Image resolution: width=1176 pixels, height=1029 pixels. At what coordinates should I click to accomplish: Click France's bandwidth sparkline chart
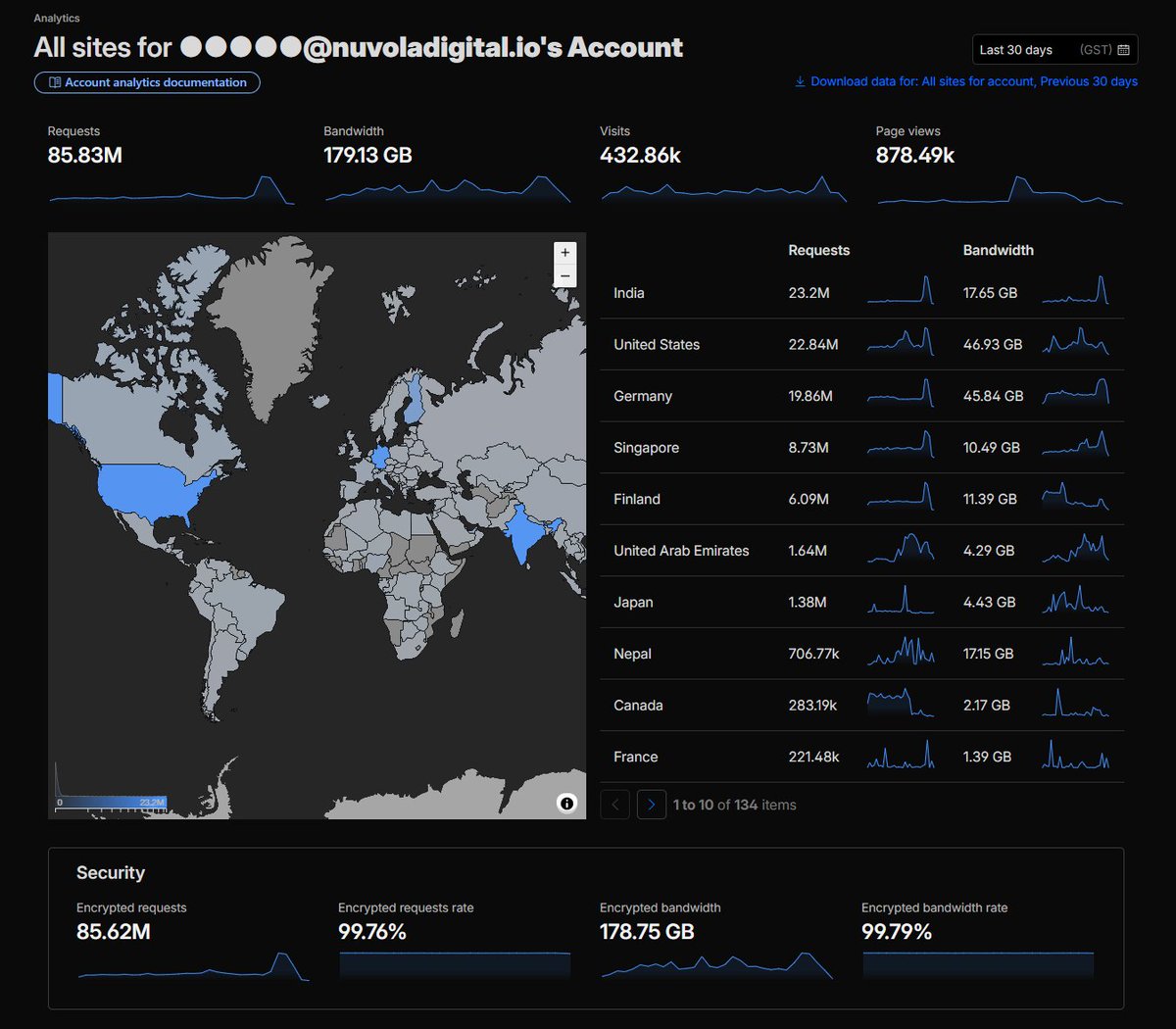coord(1075,754)
